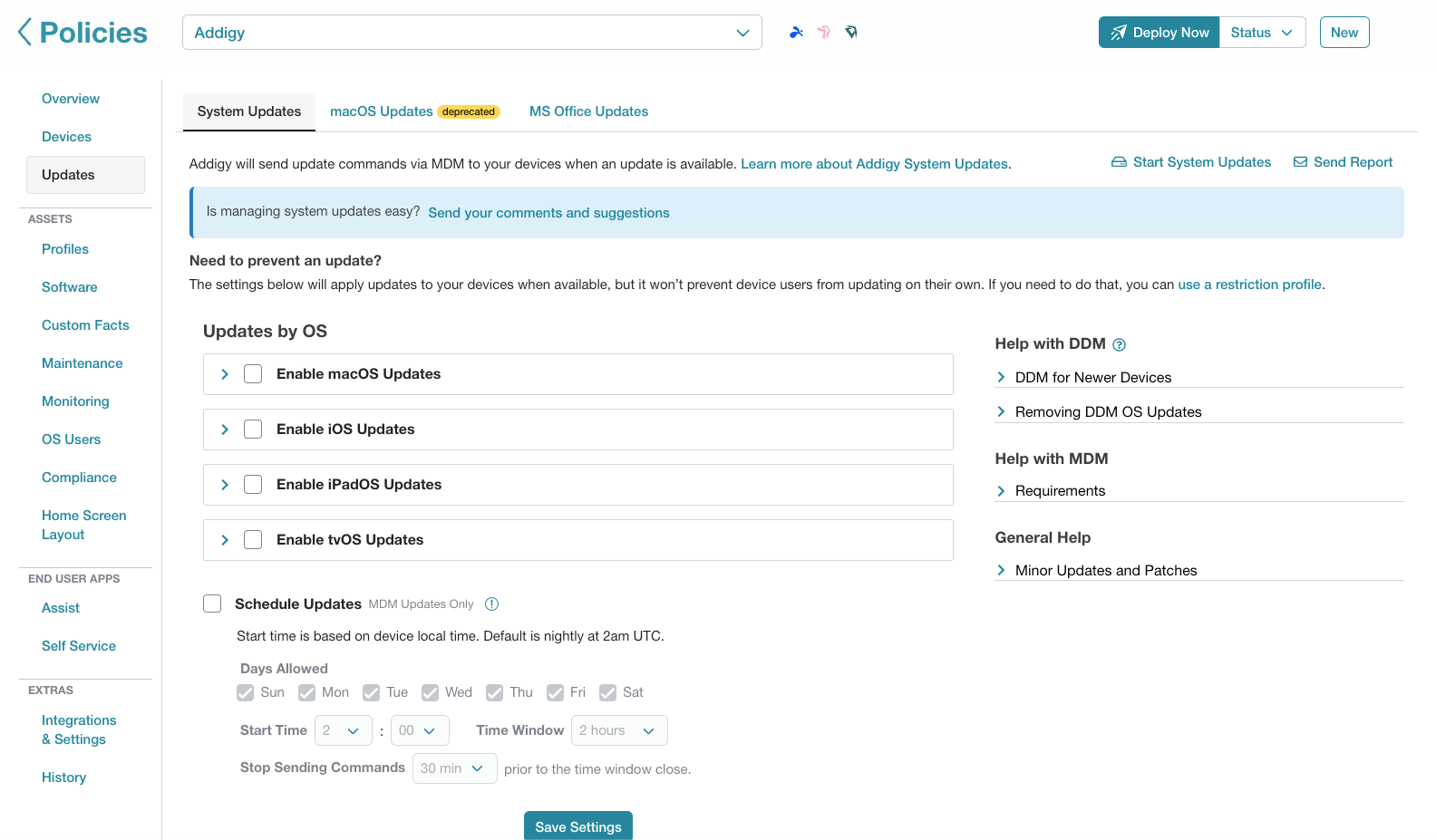Open Custom Facts in the sidebar
The image size is (1436, 840).
pyautogui.click(x=85, y=325)
